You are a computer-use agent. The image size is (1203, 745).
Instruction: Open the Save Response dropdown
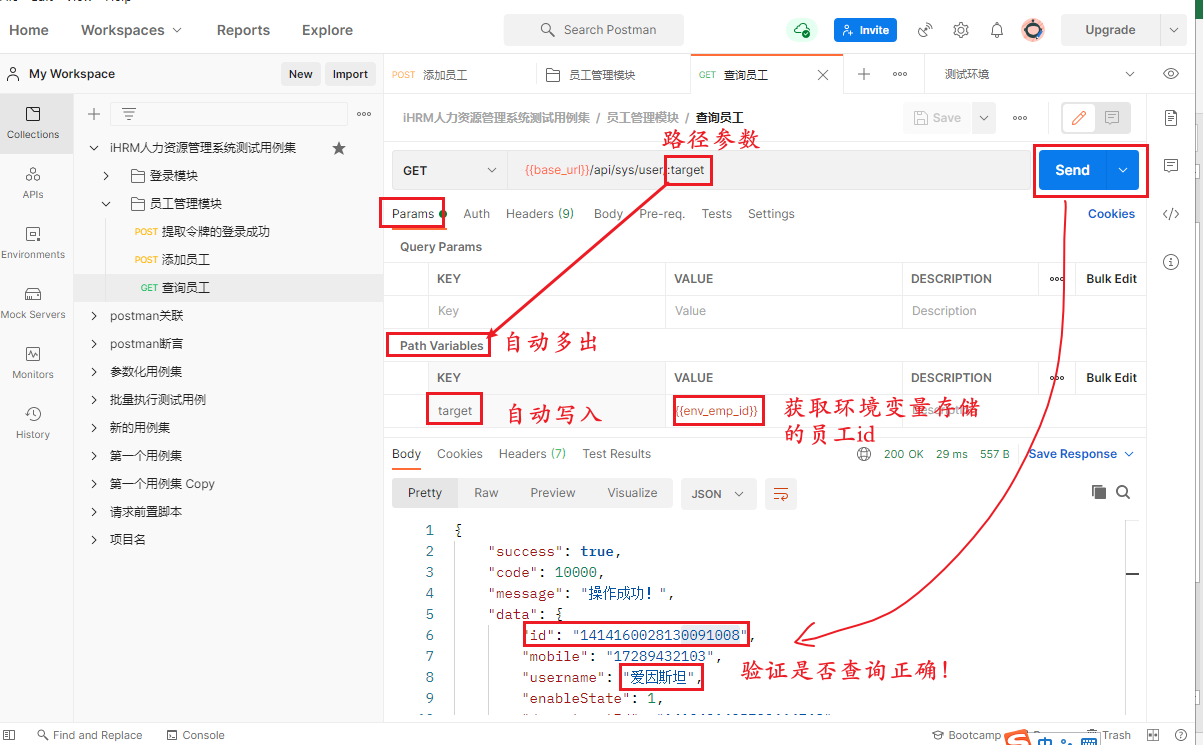pos(1080,453)
